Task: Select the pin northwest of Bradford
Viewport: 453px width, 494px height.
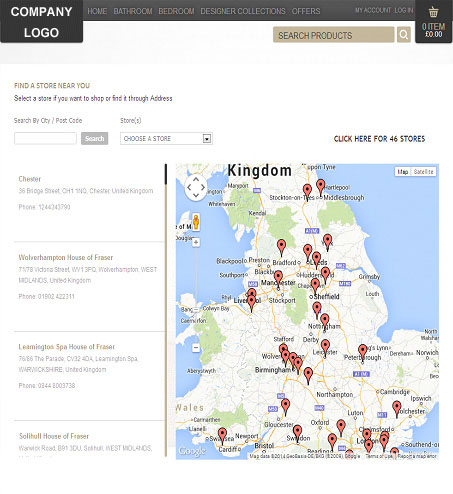Action: [x=282, y=248]
